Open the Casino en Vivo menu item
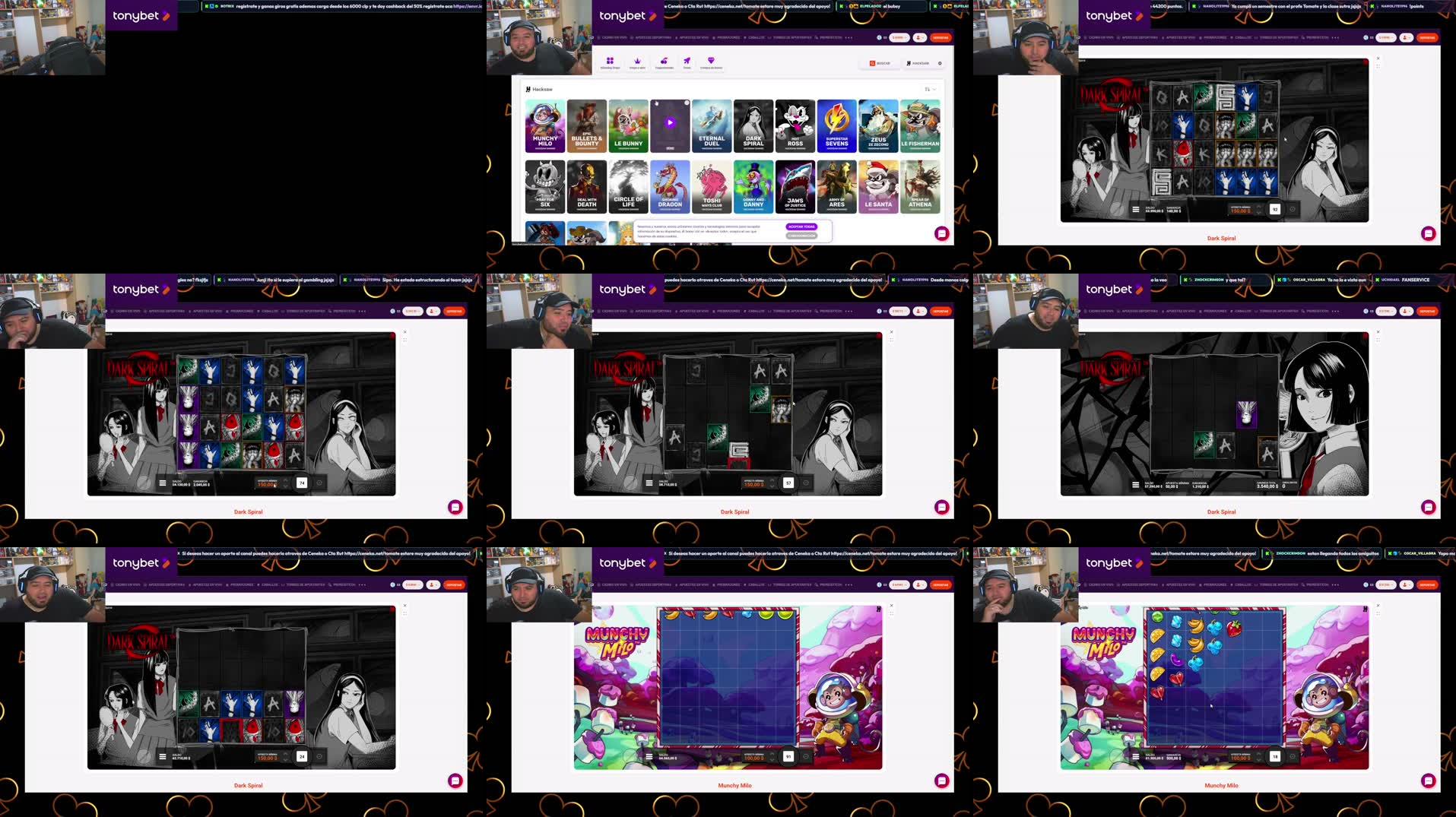This screenshot has height=817, width=1456. pos(614,37)
